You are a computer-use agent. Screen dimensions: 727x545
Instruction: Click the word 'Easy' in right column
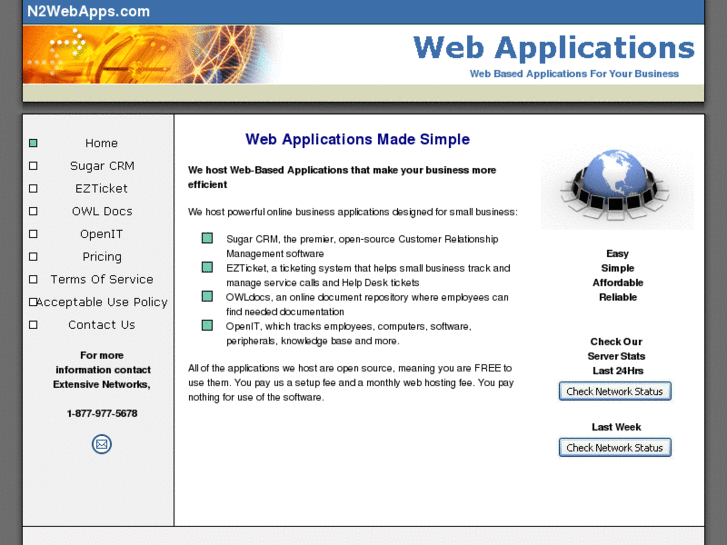(618, 254)
